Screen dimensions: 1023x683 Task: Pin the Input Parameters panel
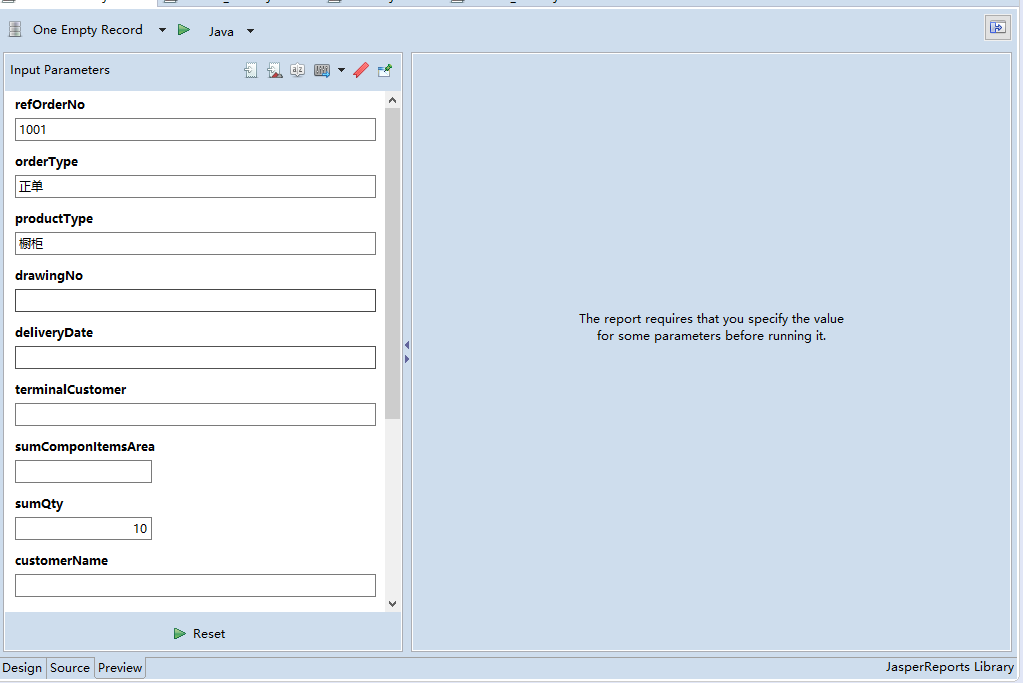(x=385, y=70)
